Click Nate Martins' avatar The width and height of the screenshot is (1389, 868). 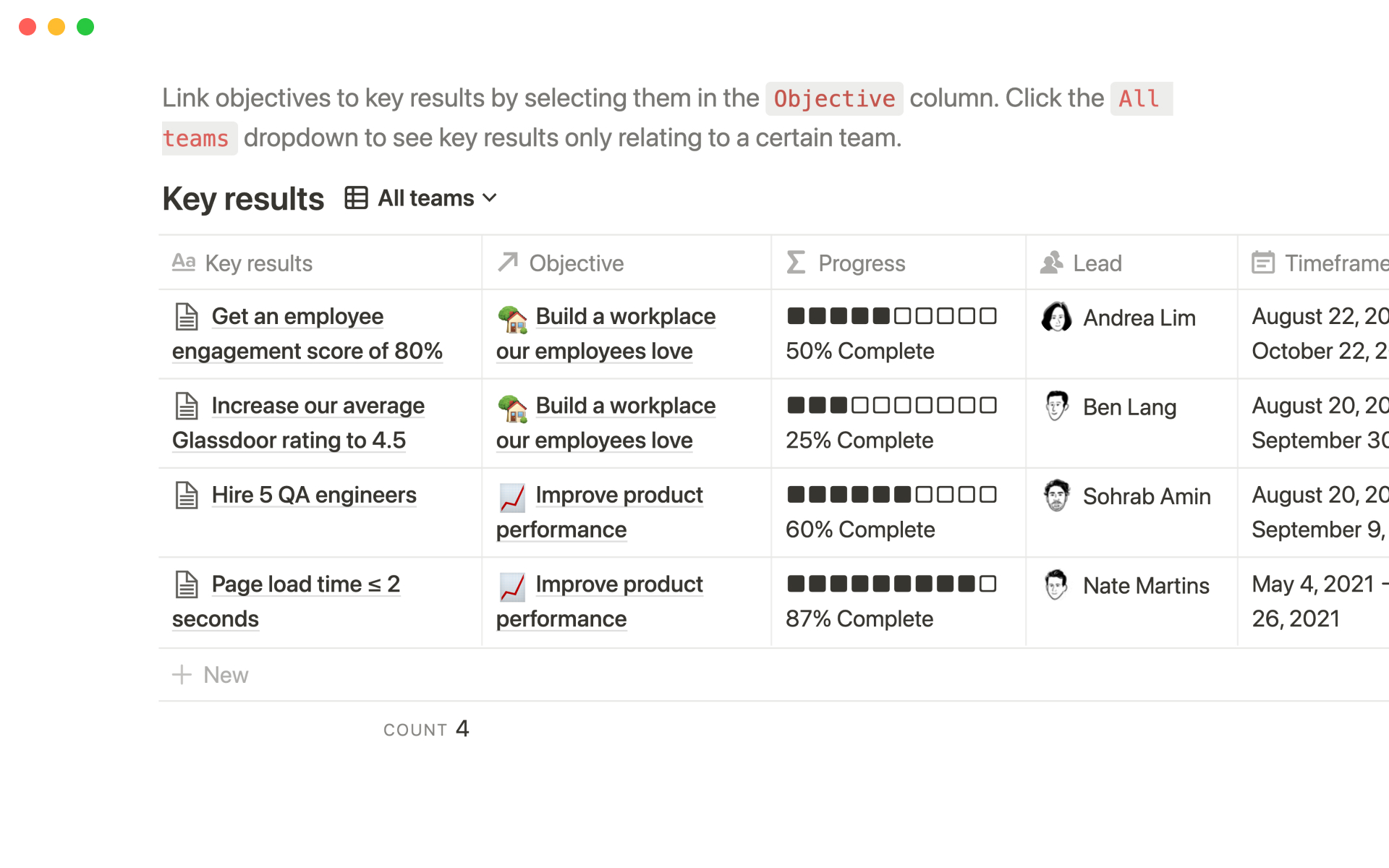click(1056, 585)
